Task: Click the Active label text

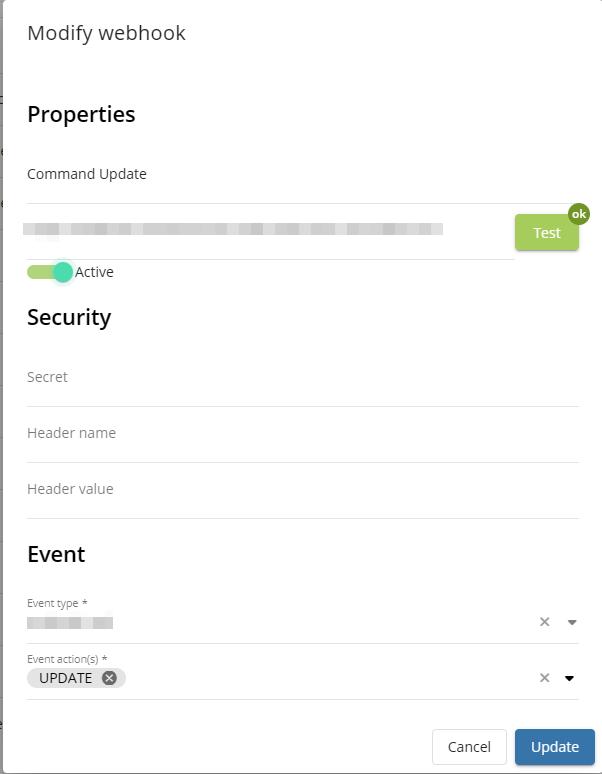Action: click(x=95, y=272)
